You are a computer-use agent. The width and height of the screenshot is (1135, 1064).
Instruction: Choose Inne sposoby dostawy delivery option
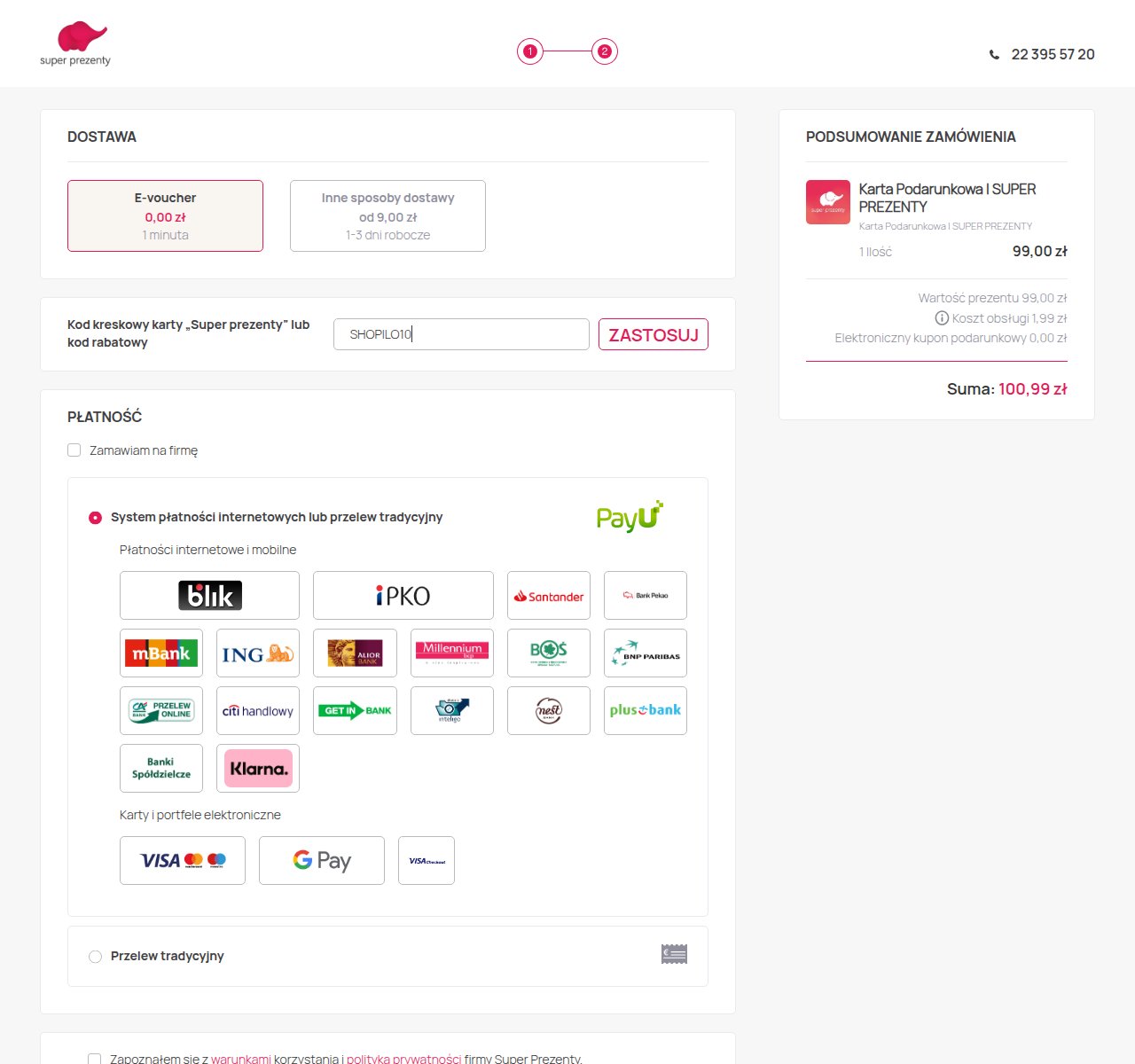387,215
